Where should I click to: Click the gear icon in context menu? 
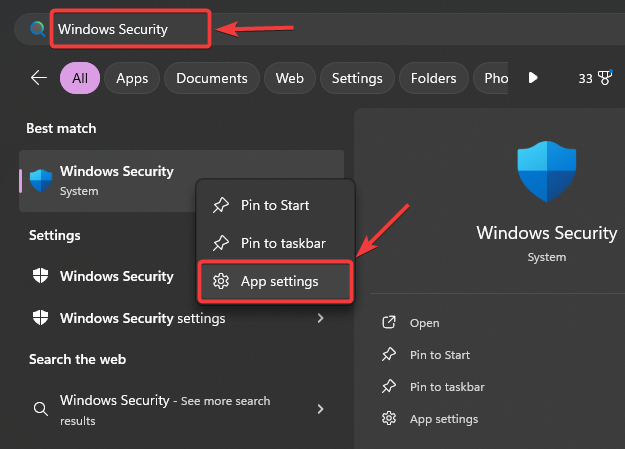[x=221, y=282]
